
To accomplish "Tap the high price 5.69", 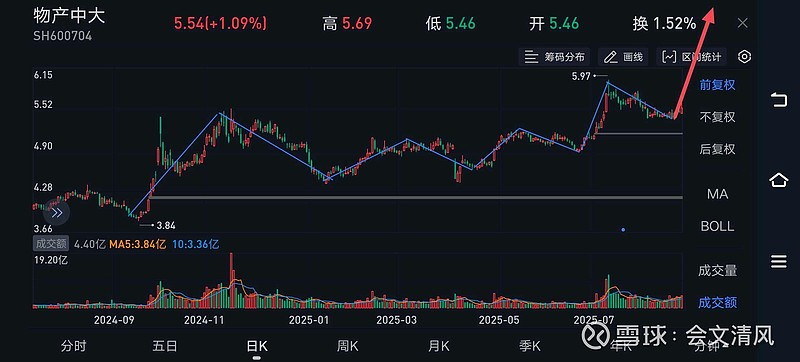I will pos(357,23).
